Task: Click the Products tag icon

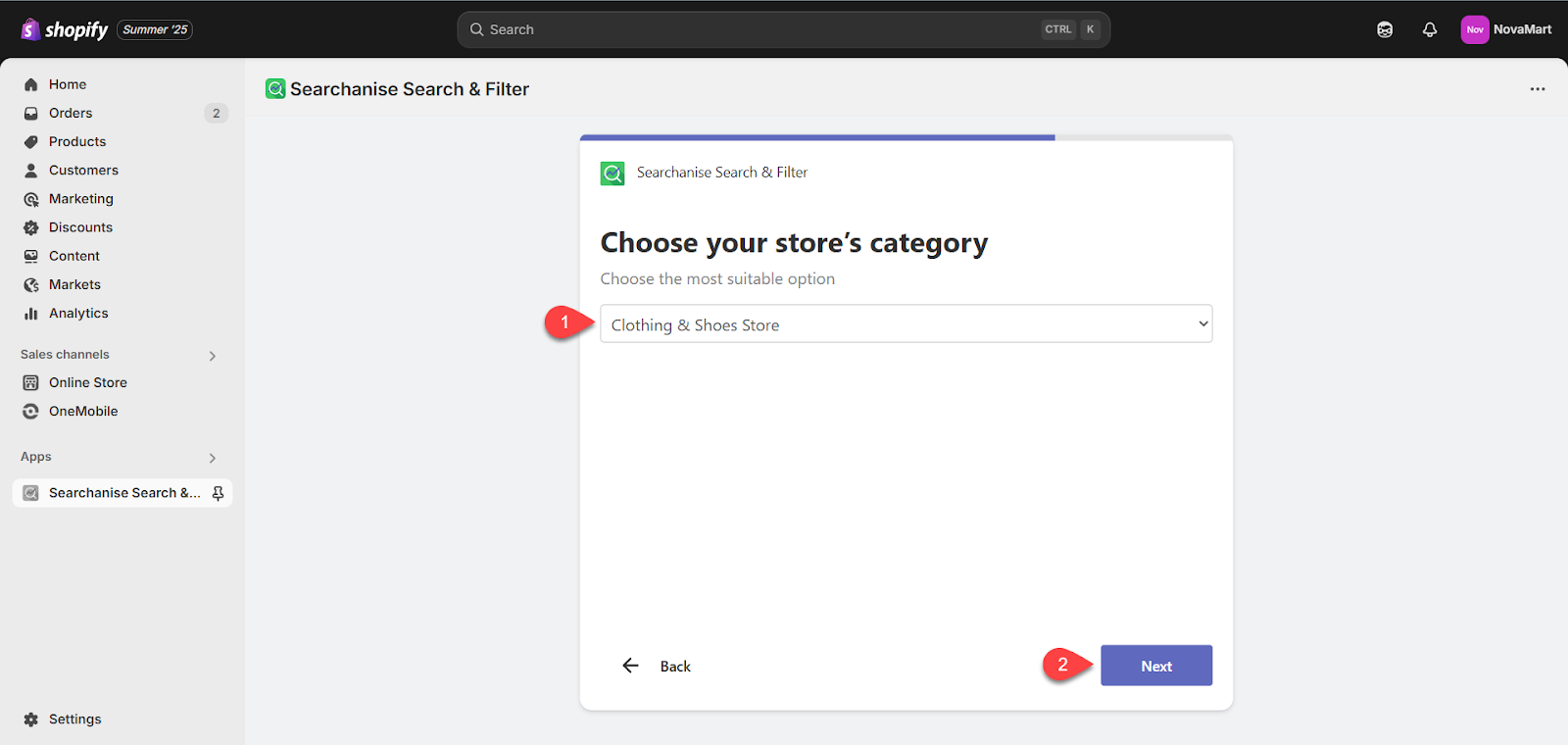Action: 31,141
